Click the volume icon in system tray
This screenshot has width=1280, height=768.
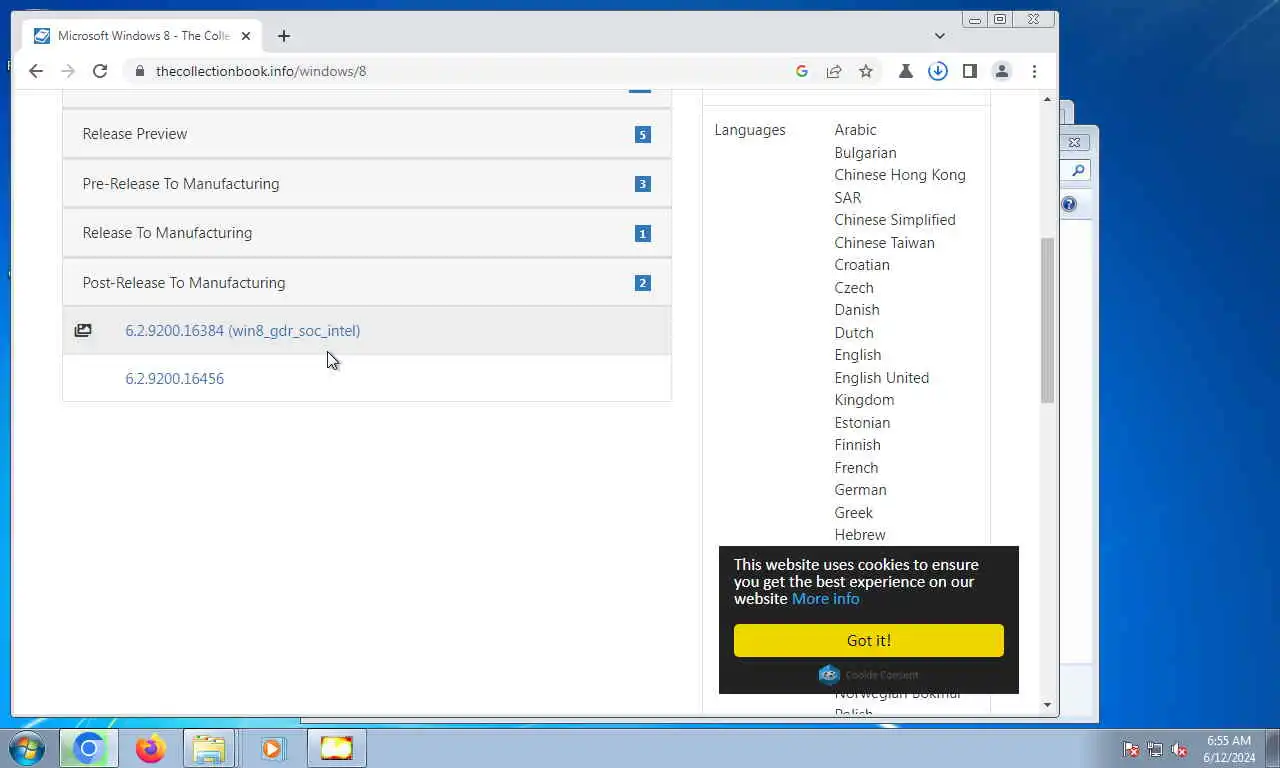pyautogui.click(x=1179, y=749)
